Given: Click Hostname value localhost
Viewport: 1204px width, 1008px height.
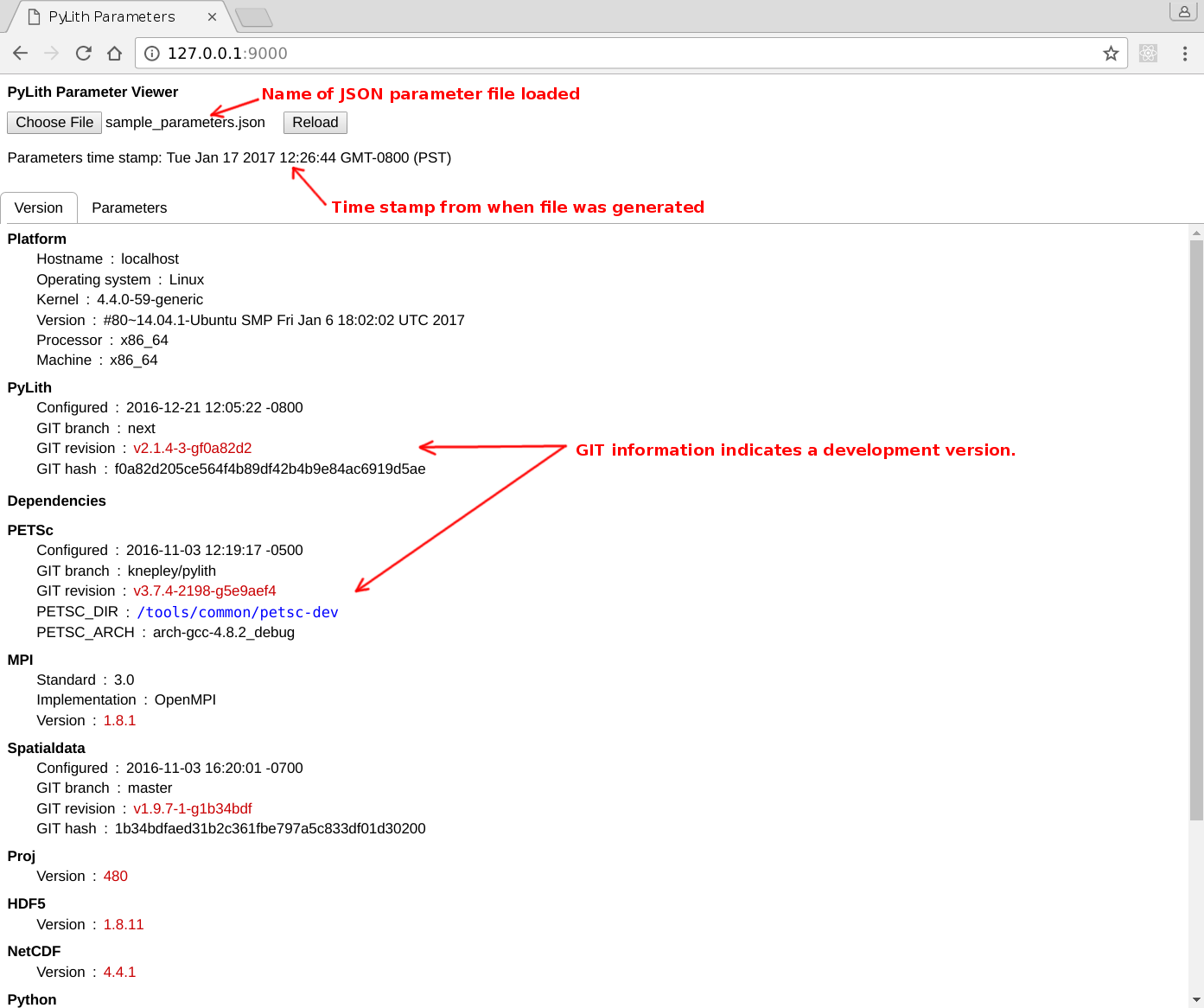Looking at the screenshot, I should coord(150,258).
